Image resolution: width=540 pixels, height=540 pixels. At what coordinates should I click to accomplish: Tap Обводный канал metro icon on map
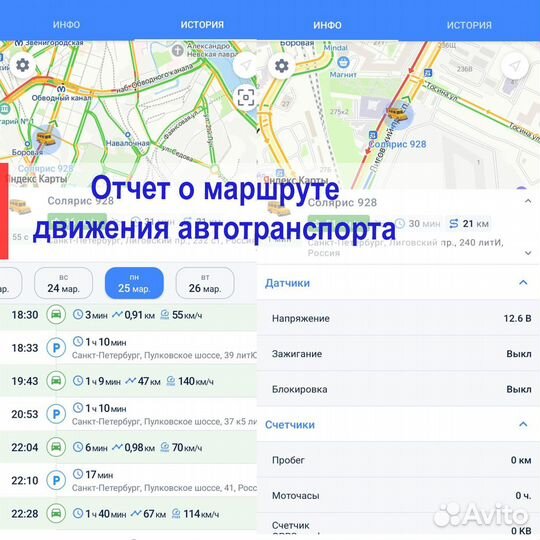point(61,89)
